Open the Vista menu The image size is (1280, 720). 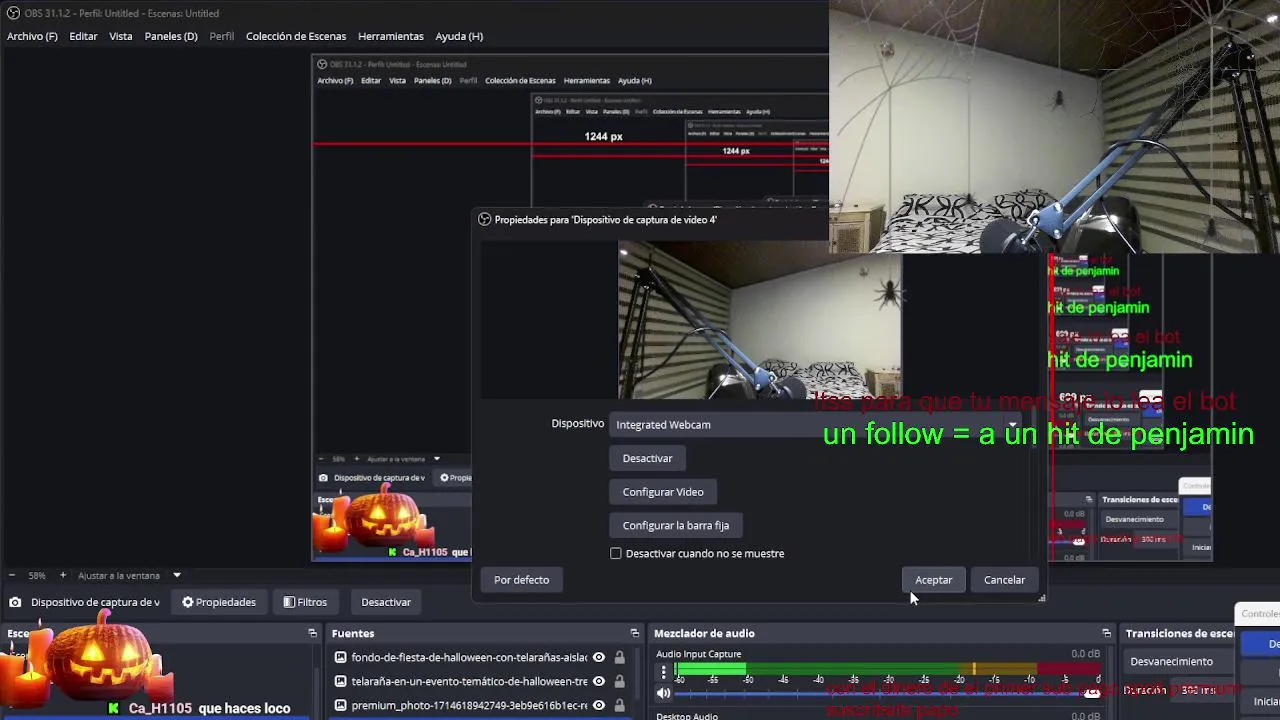[121, 36]
